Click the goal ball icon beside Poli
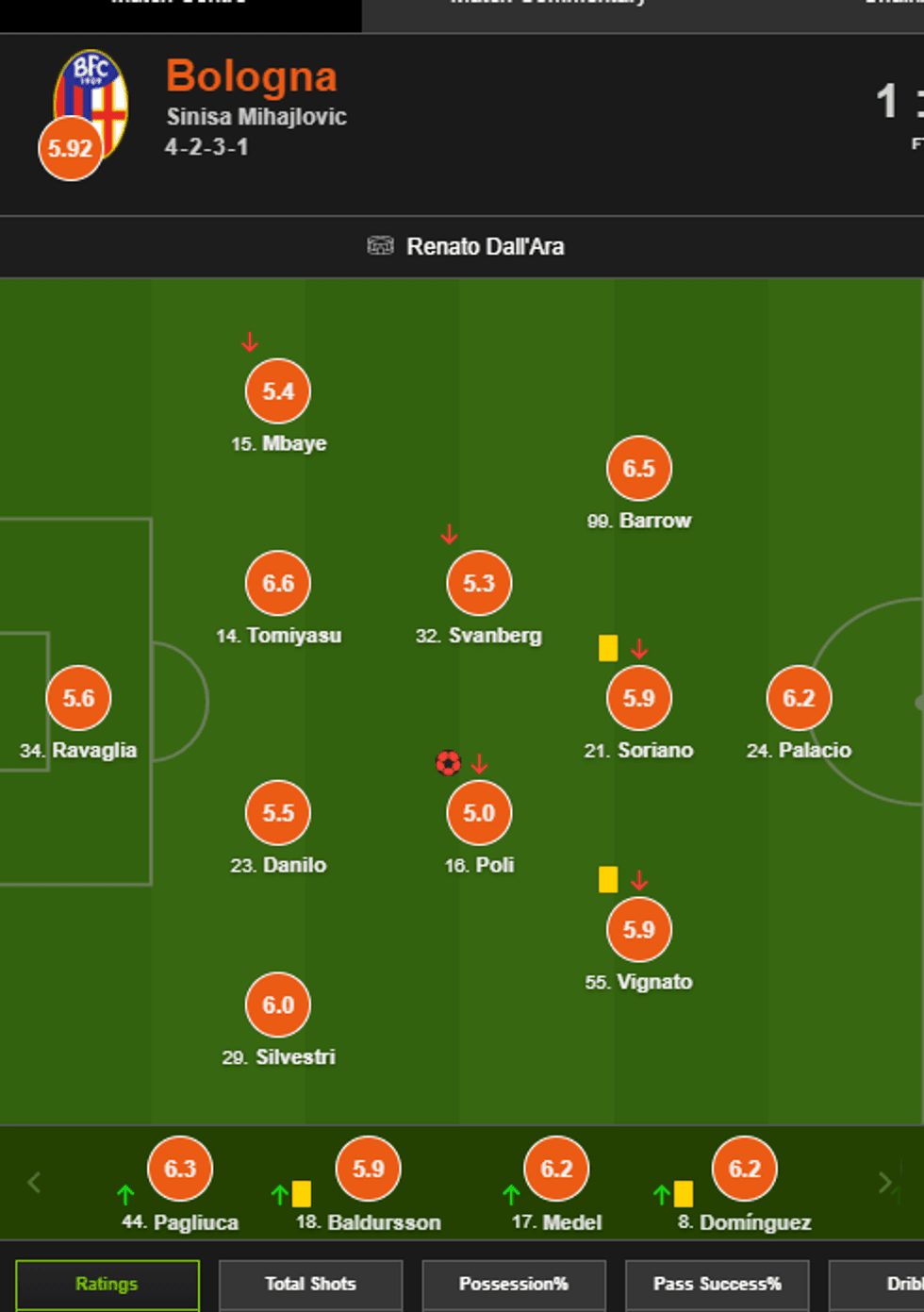924x1312 pixels. click(448, 762)
